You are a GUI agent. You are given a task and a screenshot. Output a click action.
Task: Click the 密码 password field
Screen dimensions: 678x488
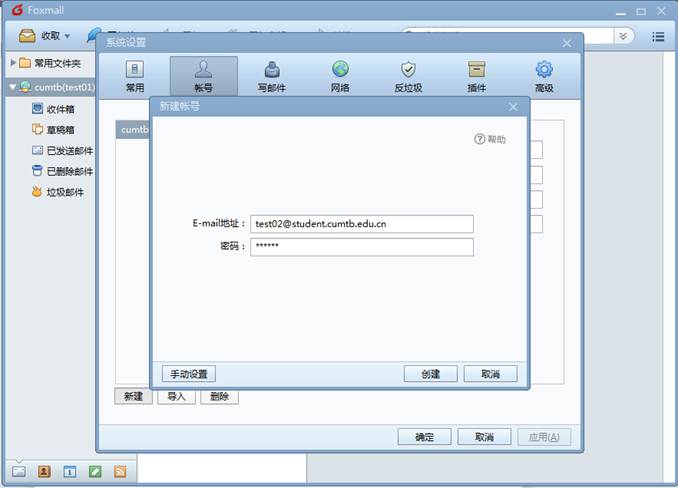point(361,247)
